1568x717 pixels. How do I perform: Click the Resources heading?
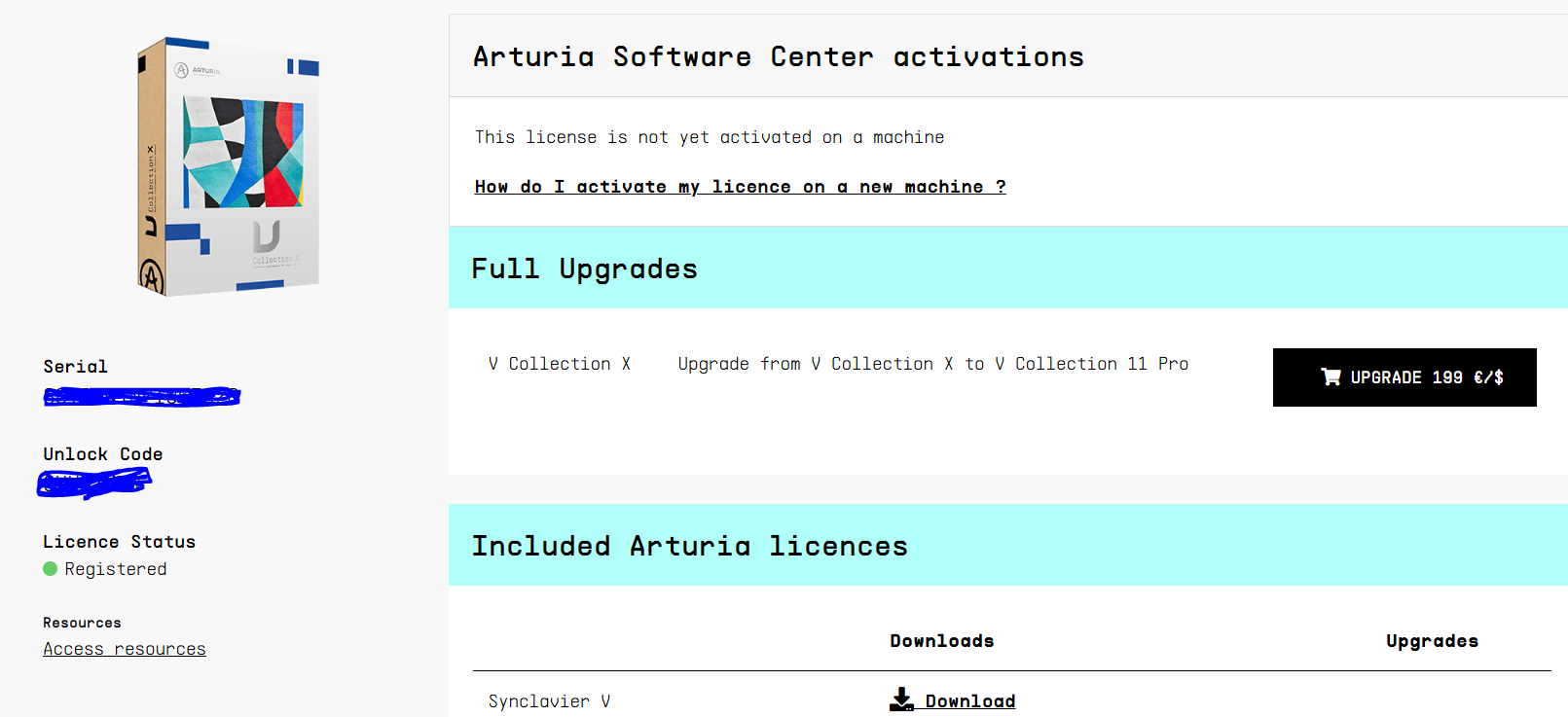(x=82, y=623)
